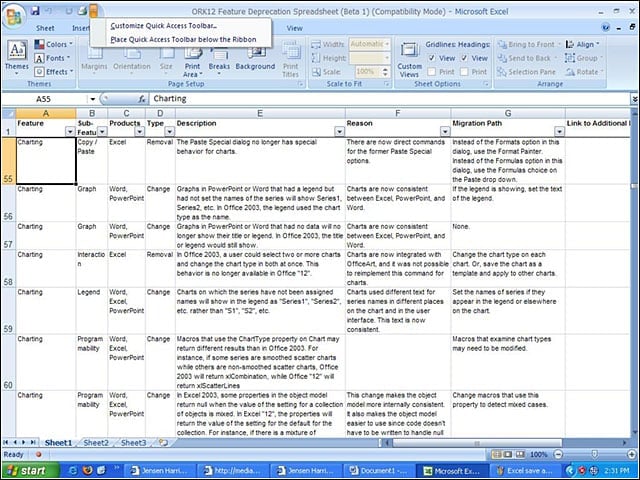The image size is (640, 480).
Task: Click the Breaks button
Action: 219,60
